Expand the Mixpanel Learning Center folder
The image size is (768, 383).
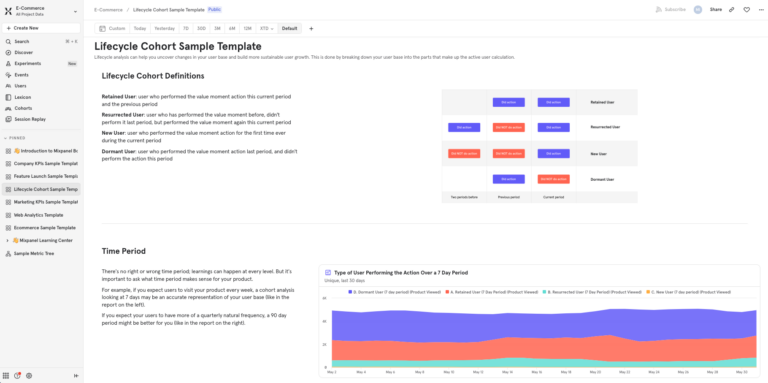click(x=7, y=240)
